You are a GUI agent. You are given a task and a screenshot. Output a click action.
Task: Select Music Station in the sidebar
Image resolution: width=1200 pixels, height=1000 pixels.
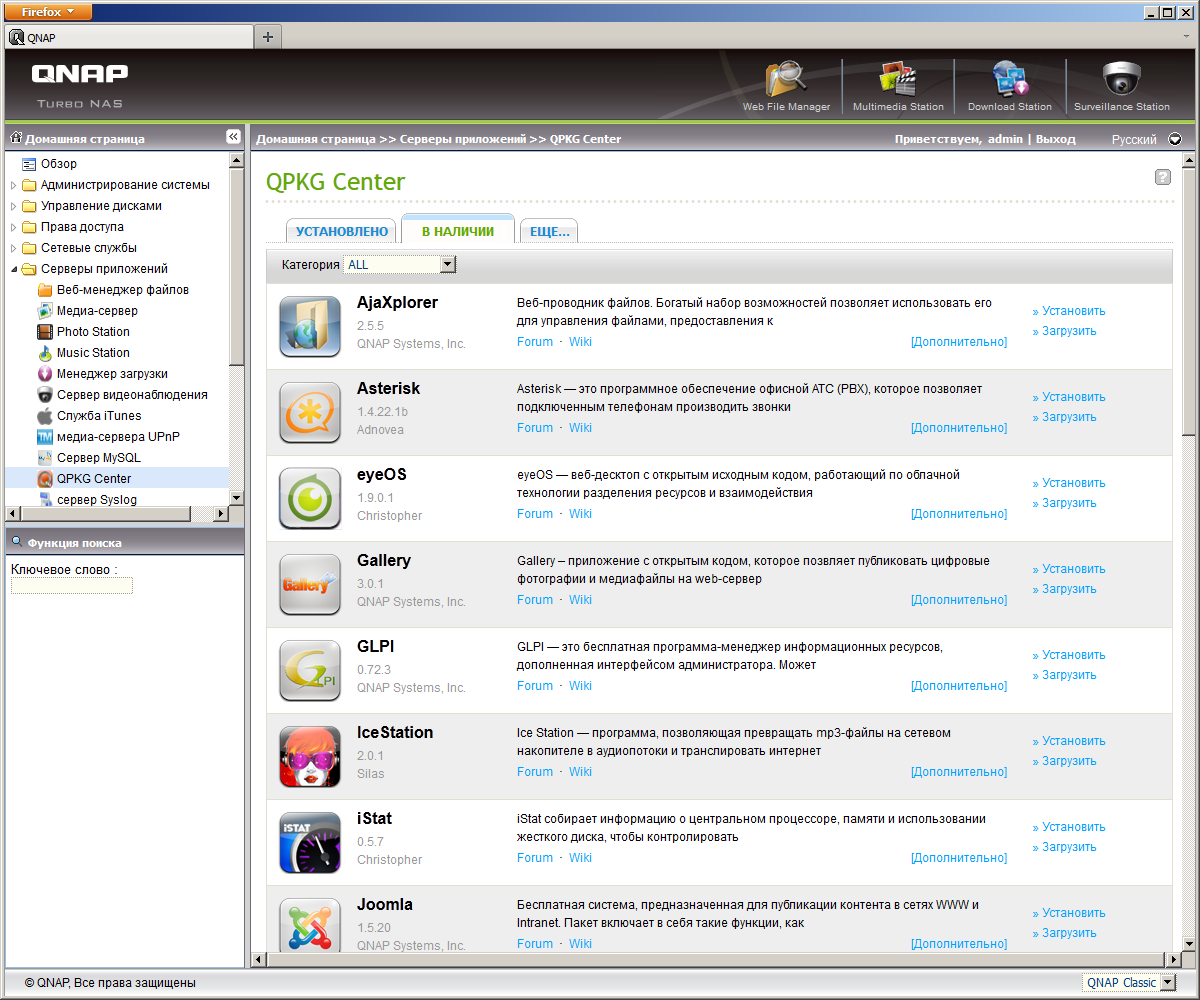click(x=93, y=353)
